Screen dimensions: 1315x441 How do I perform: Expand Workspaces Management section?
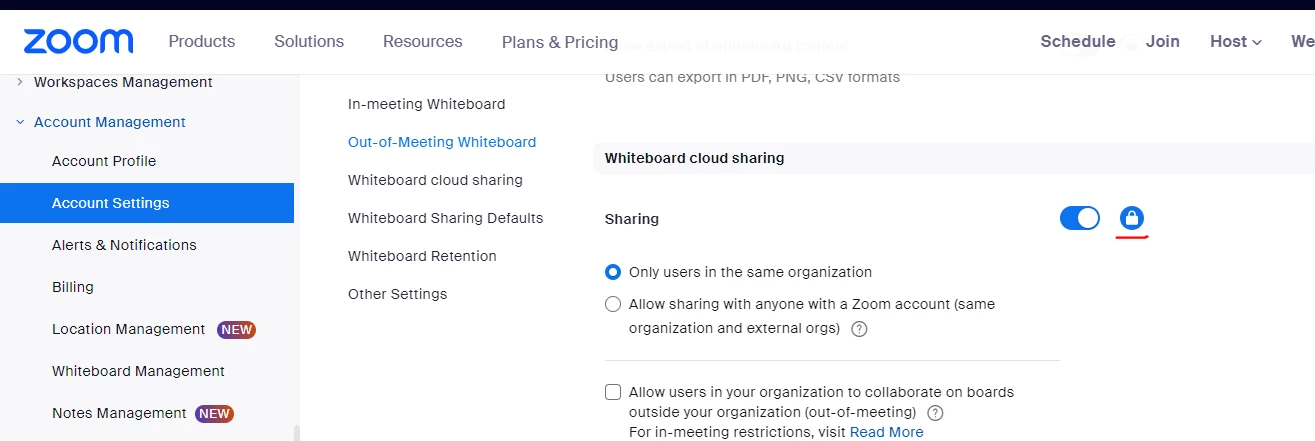pyautogui.click(x=20, y=82)
